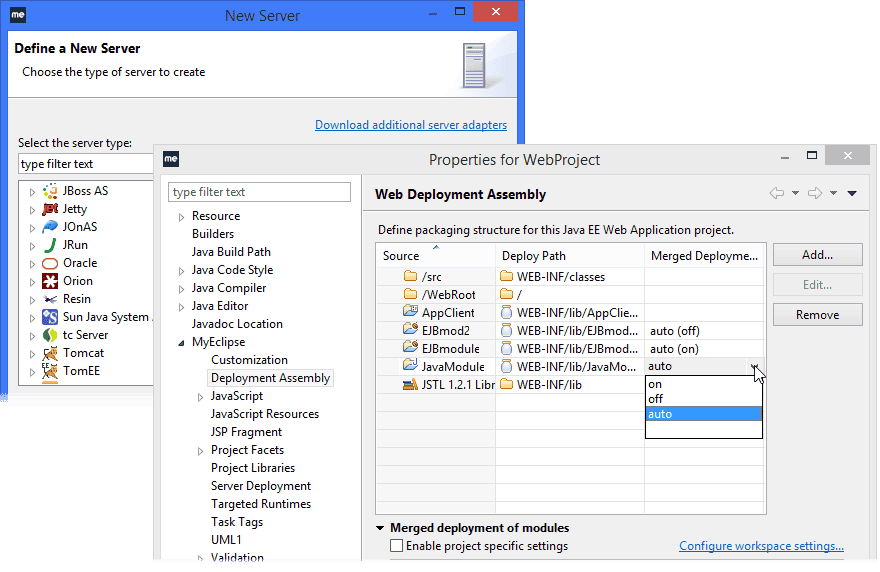Open the forward history dropdown arrow
Viewport: 880px width, 572px height.
[833, 193]
